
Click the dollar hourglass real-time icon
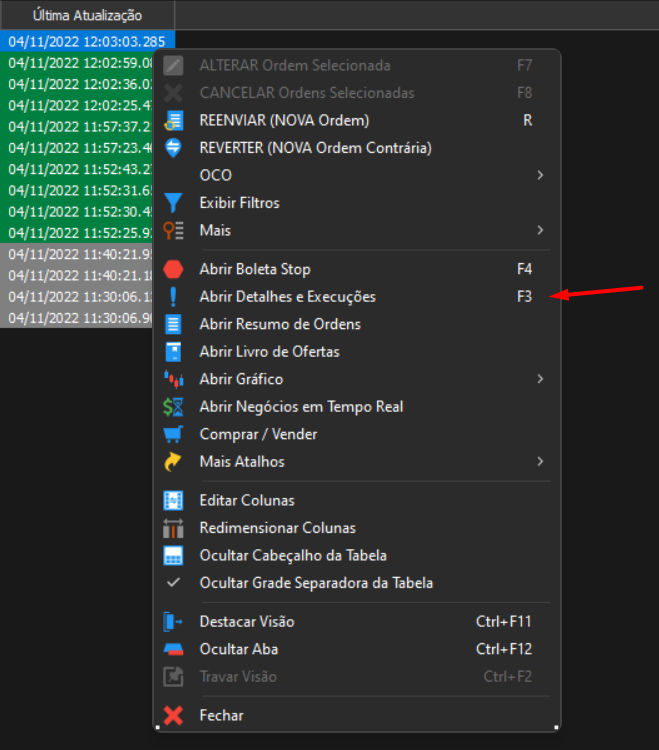(173, 407)
